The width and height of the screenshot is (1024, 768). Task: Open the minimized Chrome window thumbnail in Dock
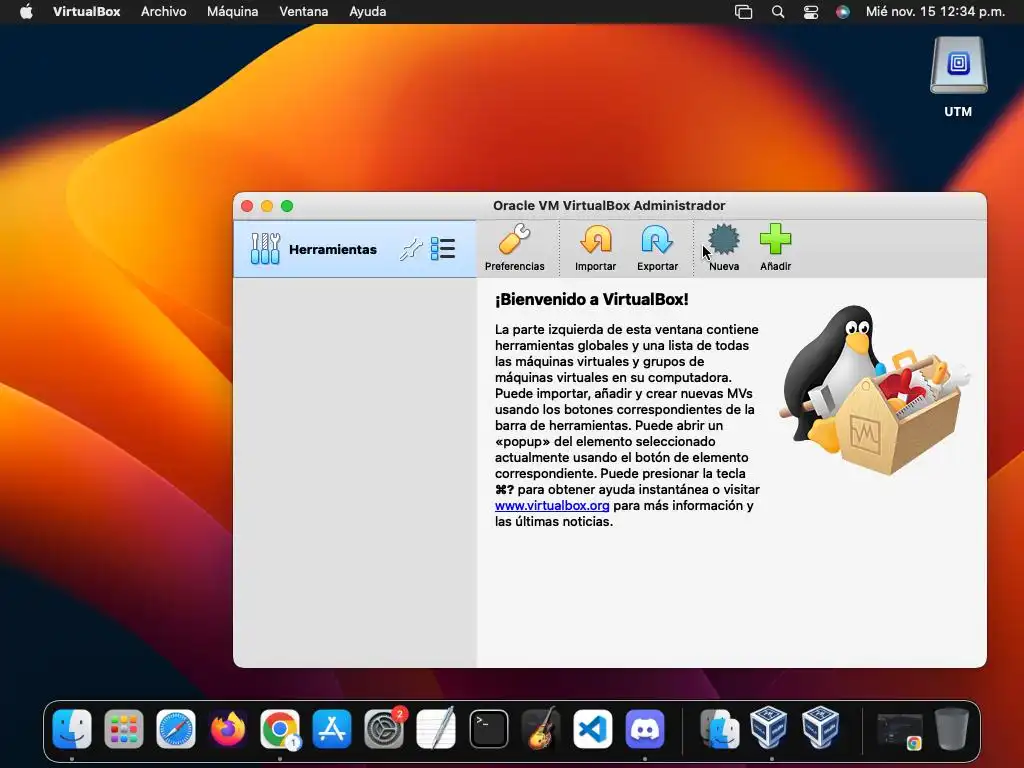tap(900, 731)
